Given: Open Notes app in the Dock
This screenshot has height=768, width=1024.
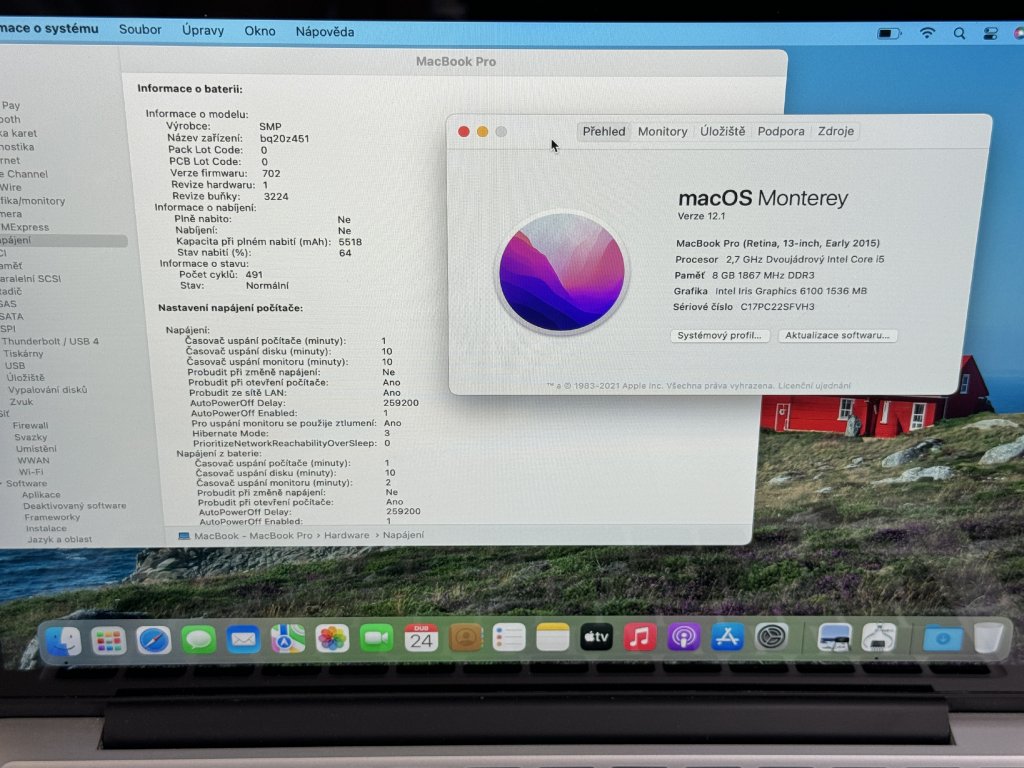Looking at the screenshot, I should tap(552, 637).
